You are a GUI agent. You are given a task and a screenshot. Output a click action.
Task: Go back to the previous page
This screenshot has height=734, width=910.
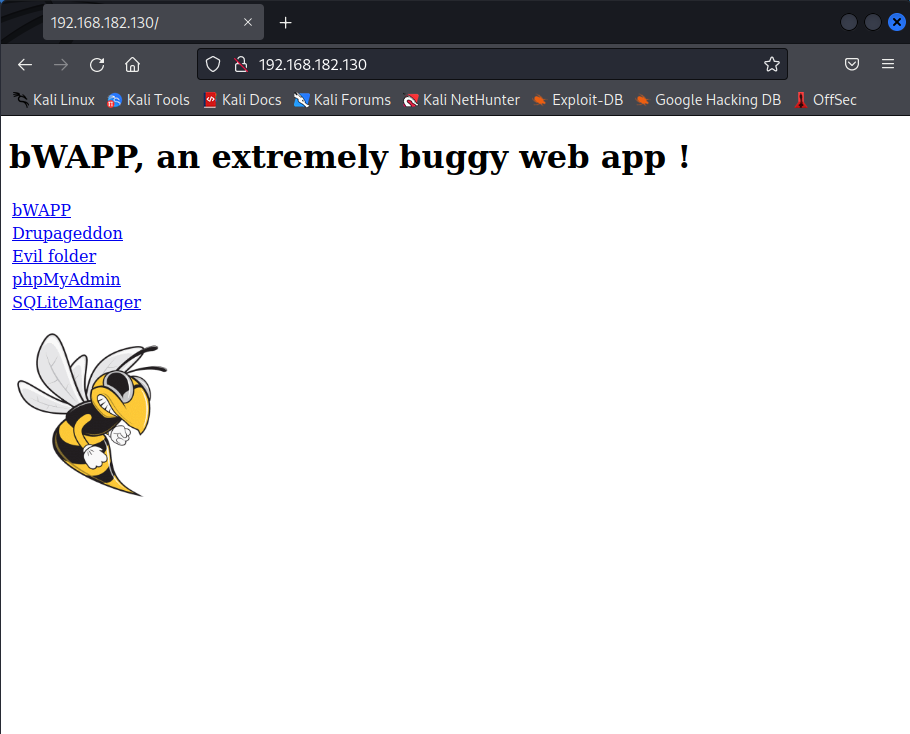tap(25, 64)
